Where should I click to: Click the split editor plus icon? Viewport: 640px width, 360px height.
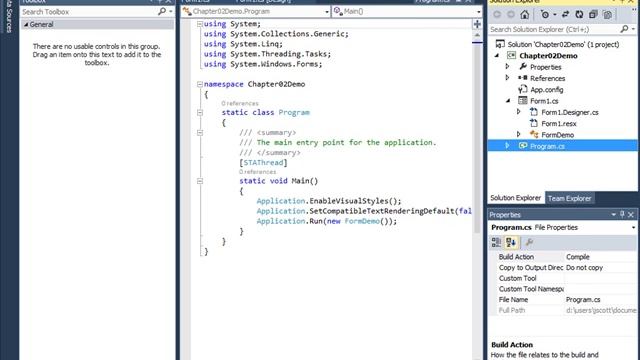pos(477,24)
